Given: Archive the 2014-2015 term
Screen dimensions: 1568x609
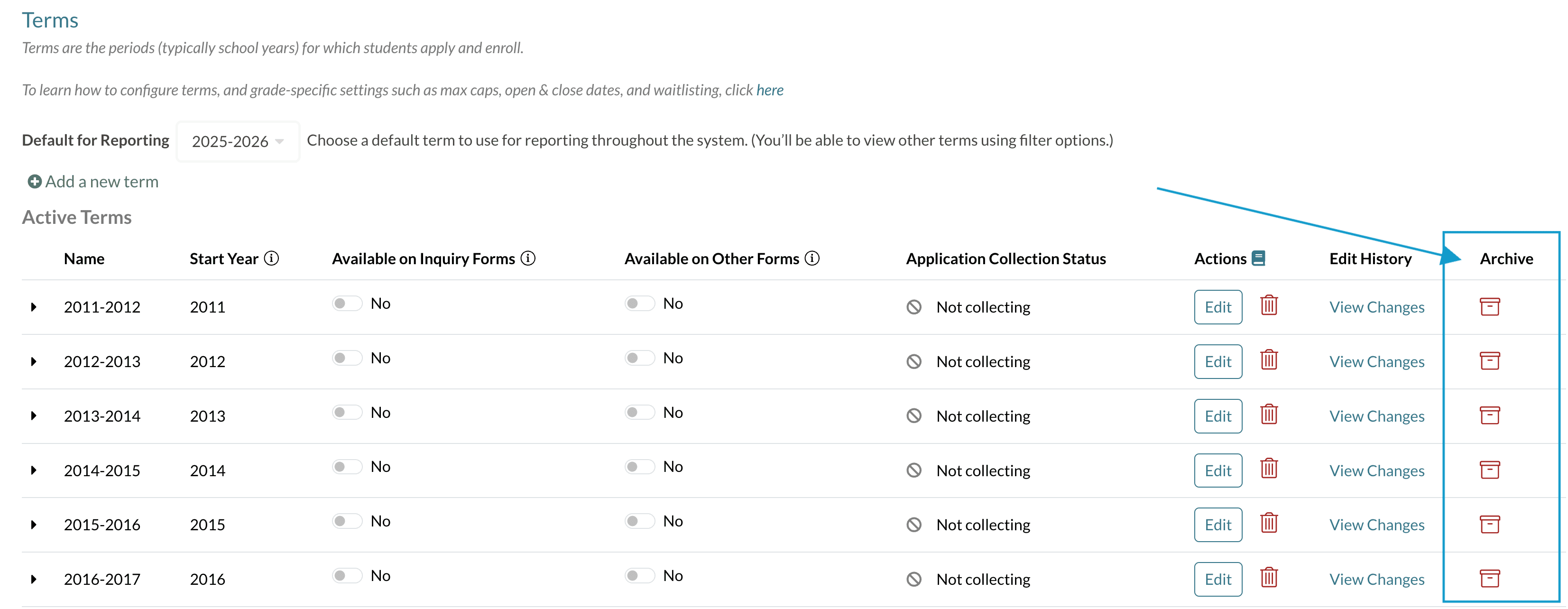Looking at the screenshot, I should click(1489, 470).
